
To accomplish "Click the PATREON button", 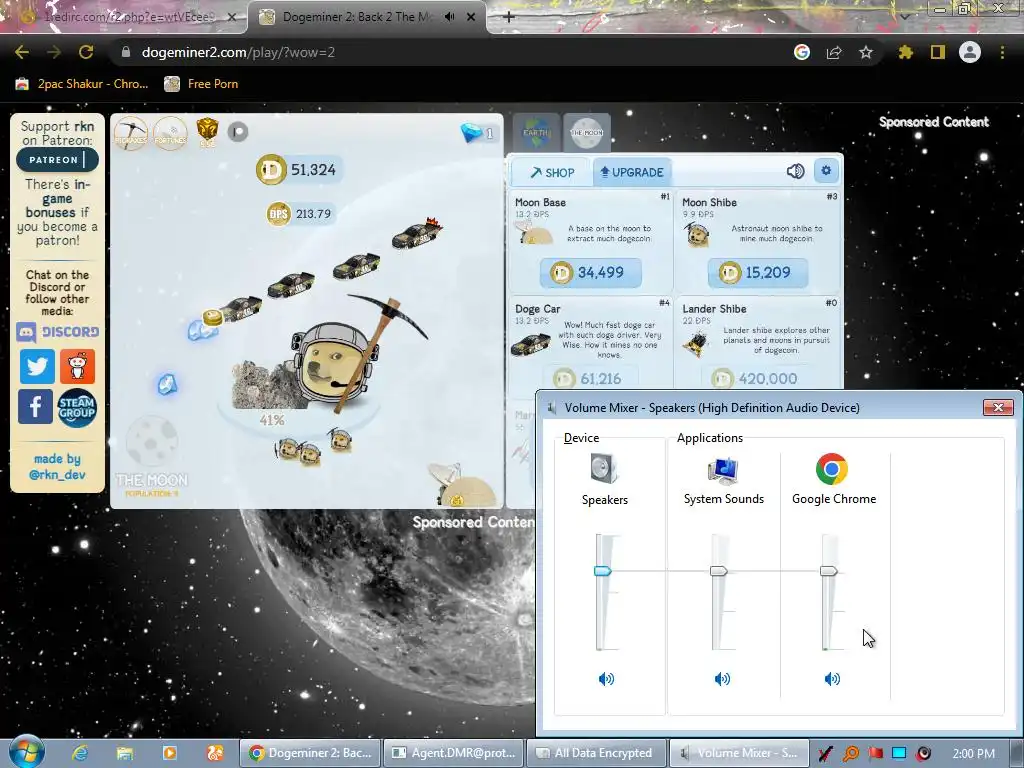I will (57, 159).
